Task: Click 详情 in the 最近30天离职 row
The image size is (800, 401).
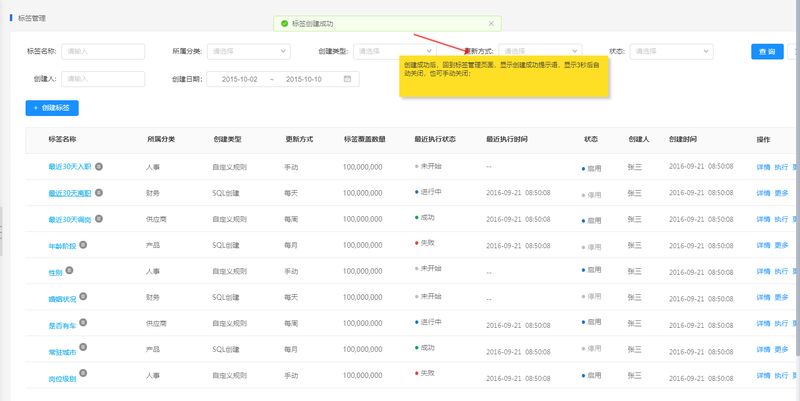Action: tap(763, 193)
